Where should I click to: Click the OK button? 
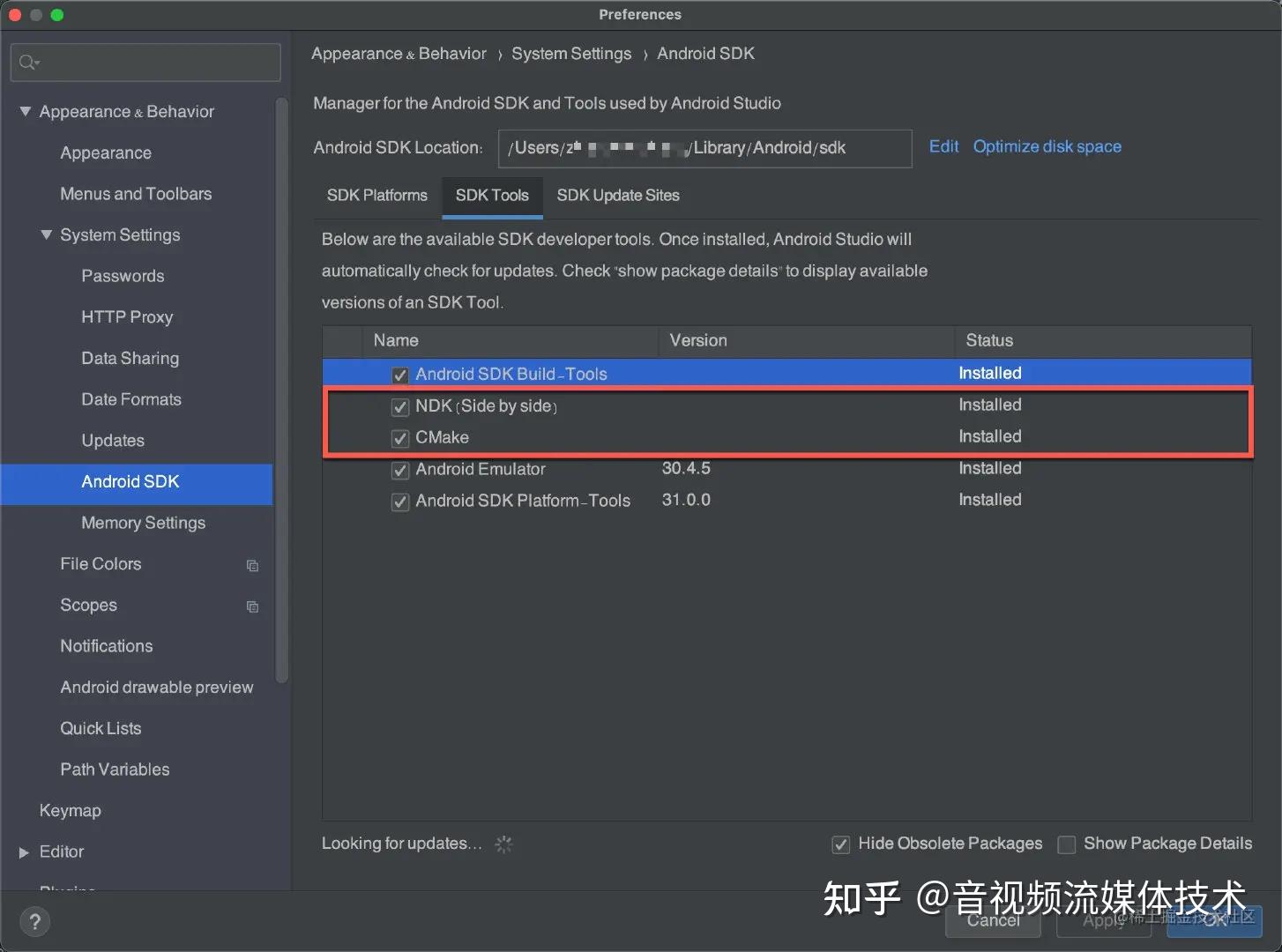point(1214,920)
